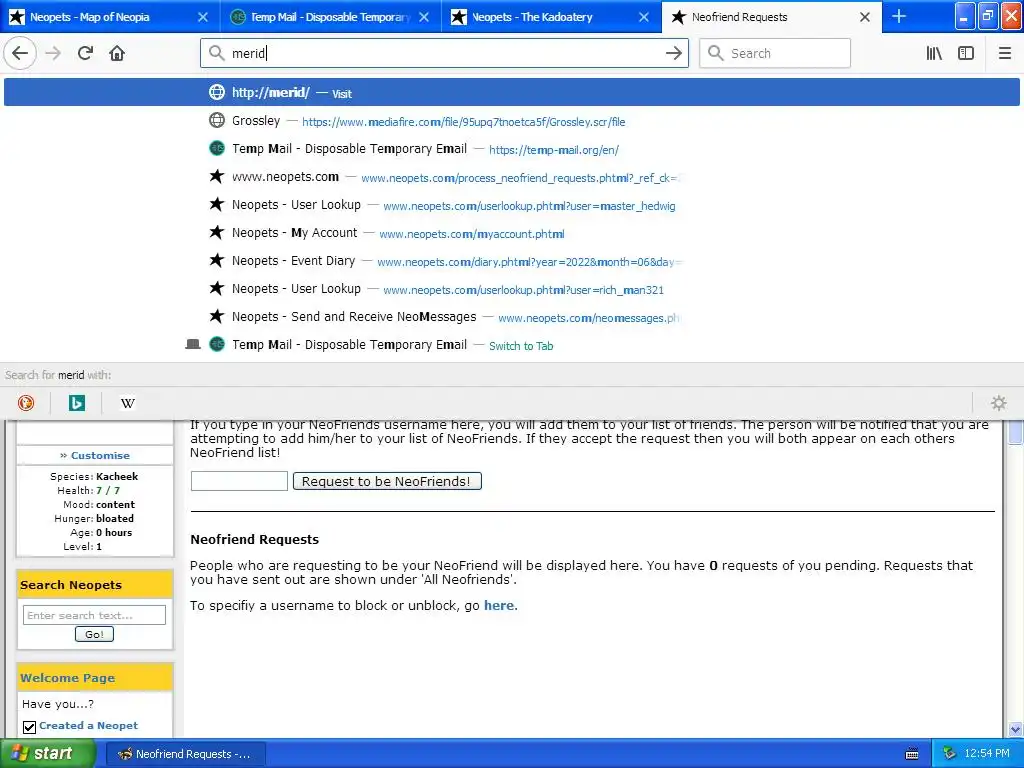Viewport: 1024px width, 768px height.
Task: Open the home page via house icon
Action: point(117,53)
